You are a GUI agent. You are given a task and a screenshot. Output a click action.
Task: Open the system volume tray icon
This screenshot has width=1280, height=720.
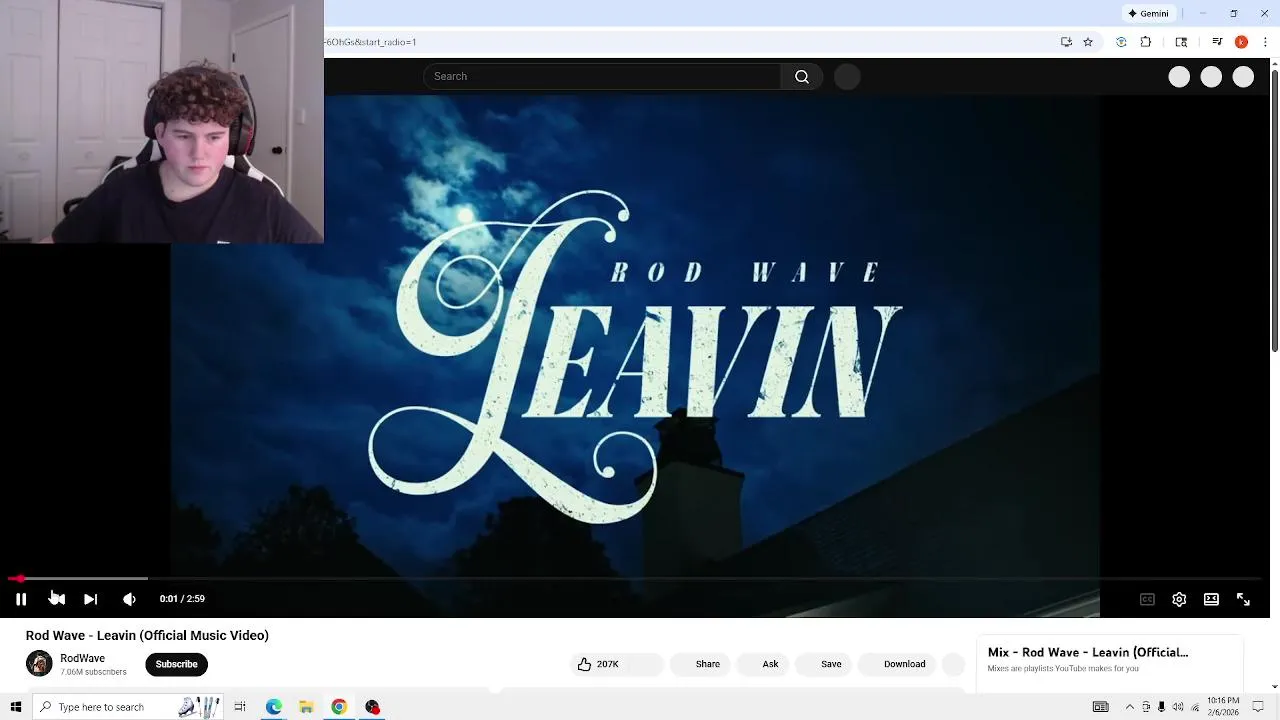pos(1177,707)
